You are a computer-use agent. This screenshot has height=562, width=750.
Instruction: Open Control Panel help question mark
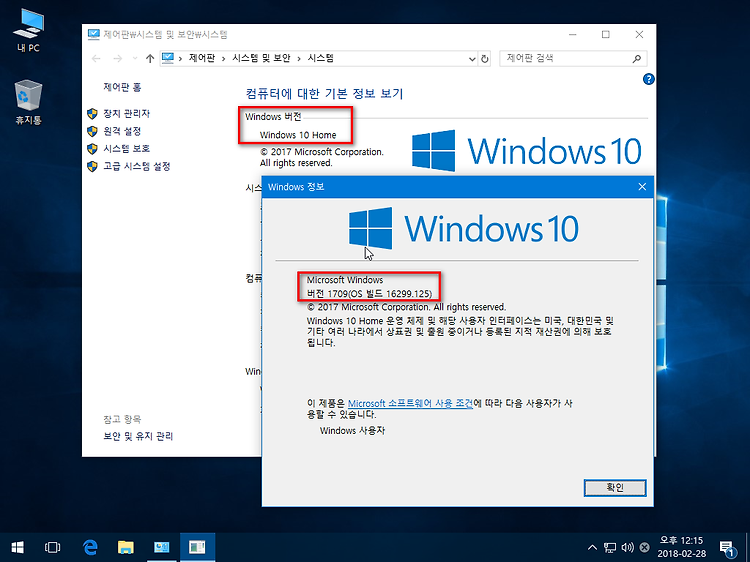[649, 79]
